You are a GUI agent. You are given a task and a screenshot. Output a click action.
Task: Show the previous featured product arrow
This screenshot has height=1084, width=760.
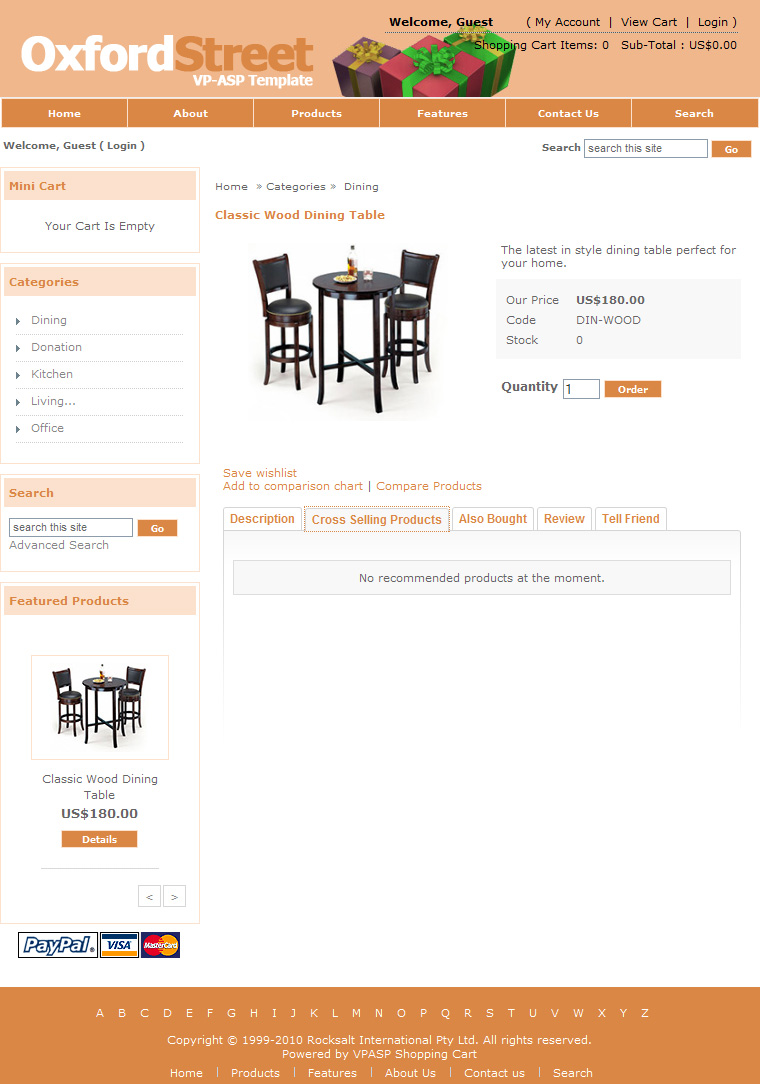[149, 896]
